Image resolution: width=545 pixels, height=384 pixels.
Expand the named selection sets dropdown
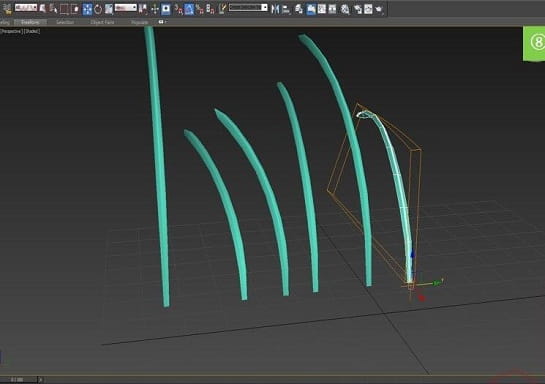[248, 7]
